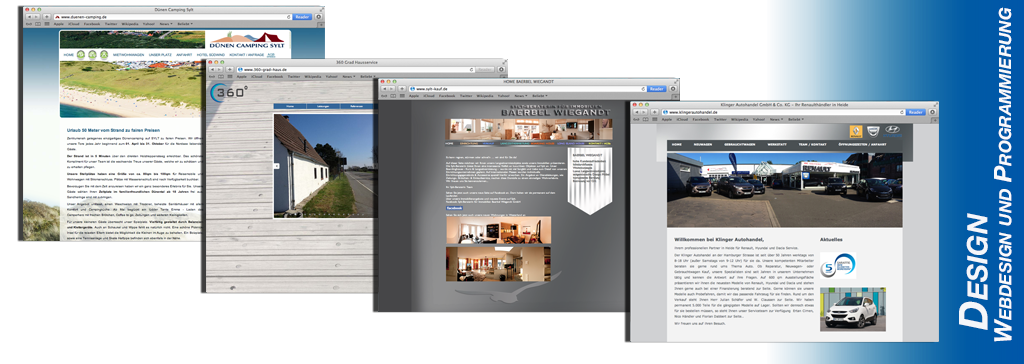Screen dimensions: 1024x364
Task: Open News dropdown in Klinger Autohandel window
Action: (776, 120)
